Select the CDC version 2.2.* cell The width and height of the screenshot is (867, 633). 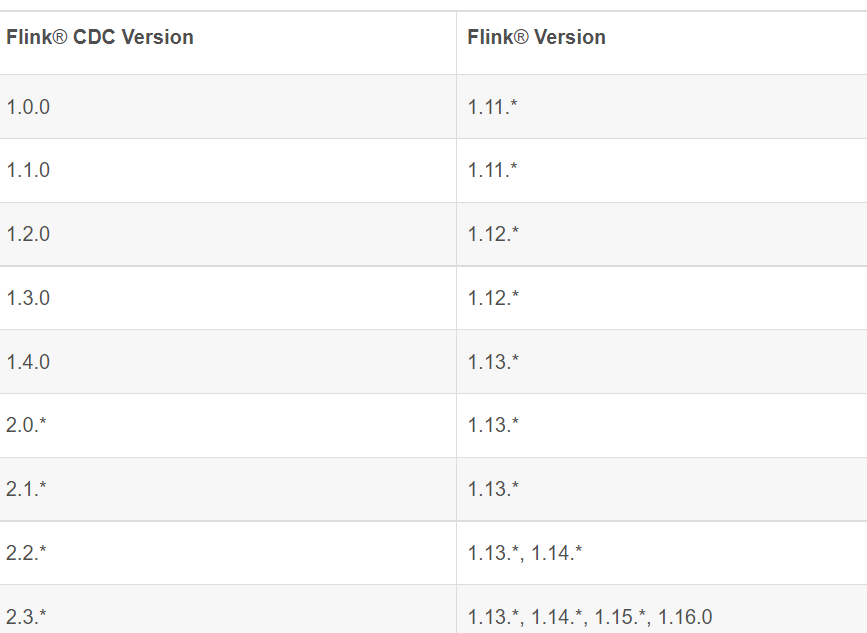[27, 553]
